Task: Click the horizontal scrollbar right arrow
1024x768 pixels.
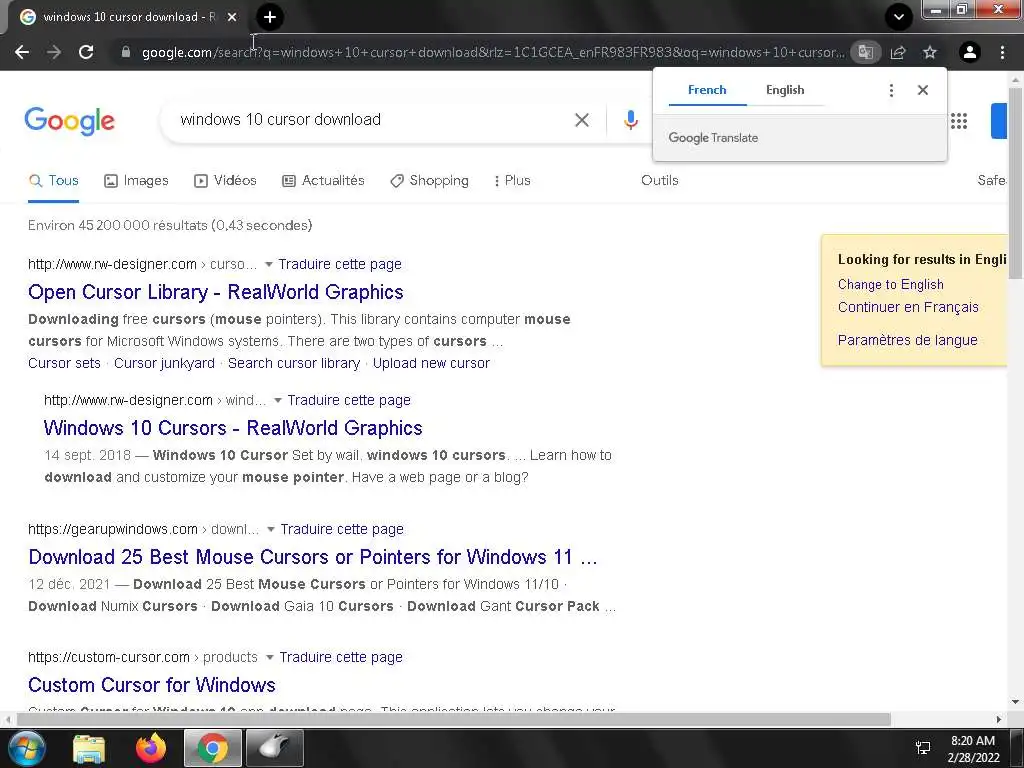Action: pyautogui.click(x=999, y=719)
